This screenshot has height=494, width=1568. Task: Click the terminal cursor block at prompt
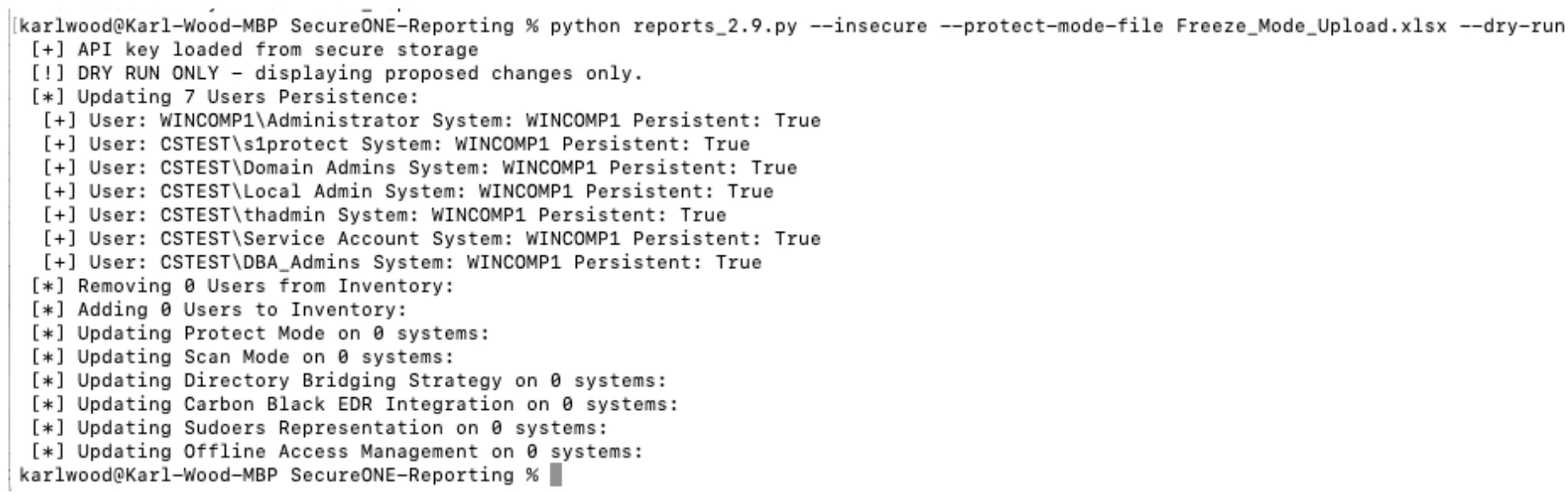pos(556,474)
